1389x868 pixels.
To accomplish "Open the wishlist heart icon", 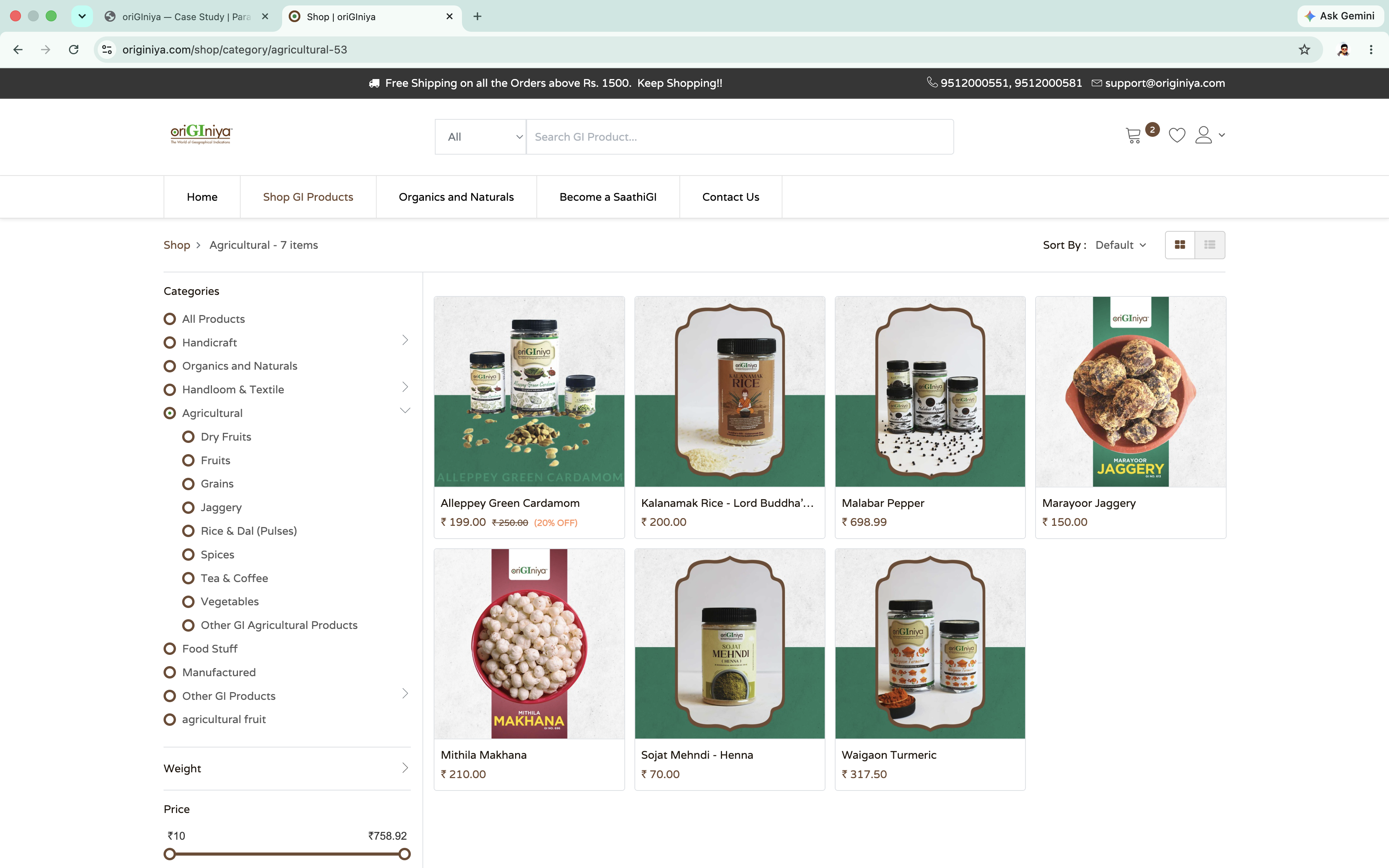I will click(x=1177, y=136).
